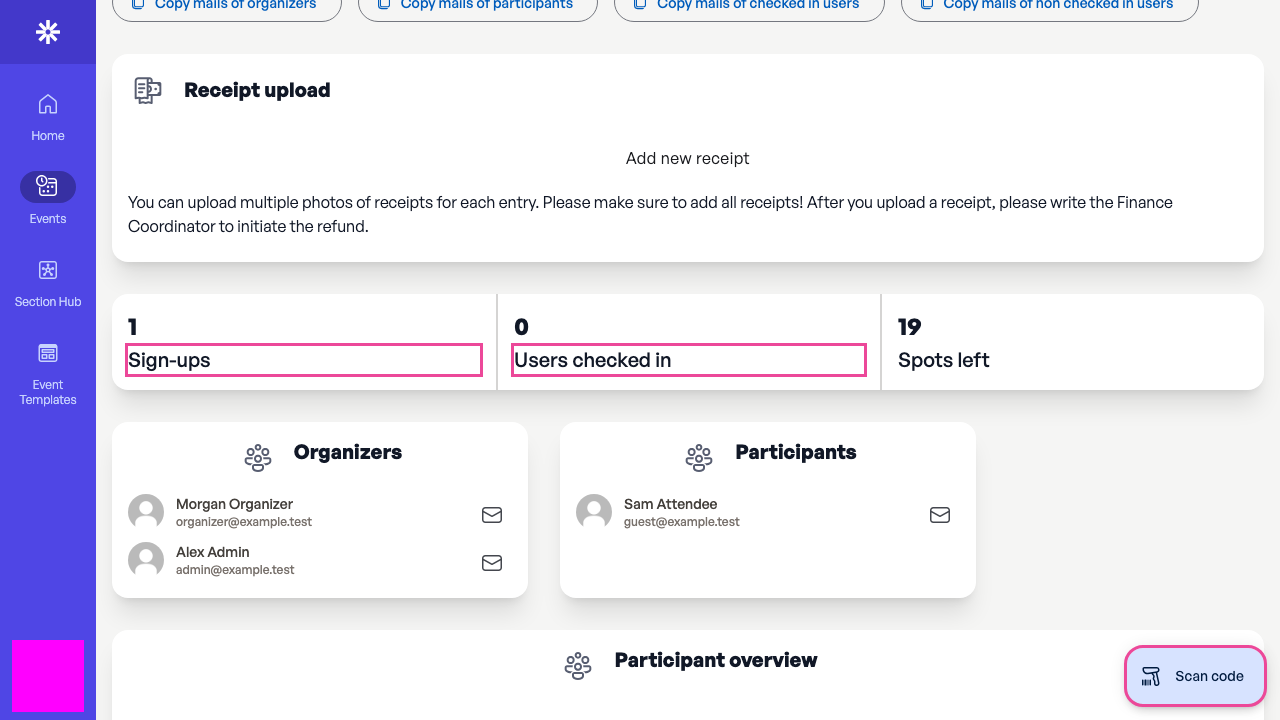Copy mails of checked in users
Image resolution: width=1280 pixels, height=720 pixels.
(x=749, y=6)
